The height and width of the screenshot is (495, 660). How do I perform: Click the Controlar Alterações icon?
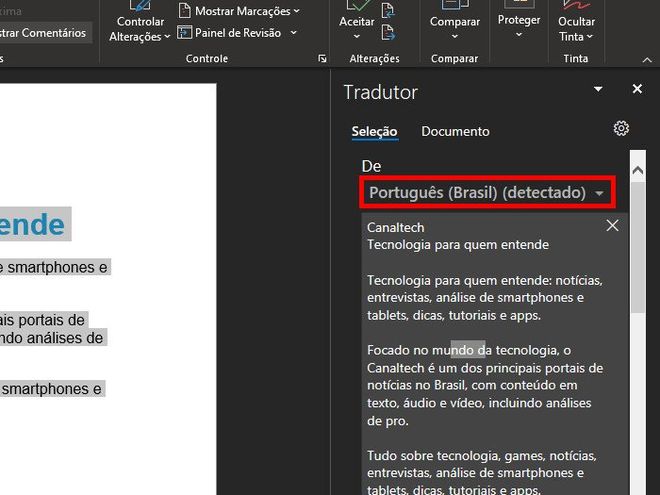click(140, 5)
